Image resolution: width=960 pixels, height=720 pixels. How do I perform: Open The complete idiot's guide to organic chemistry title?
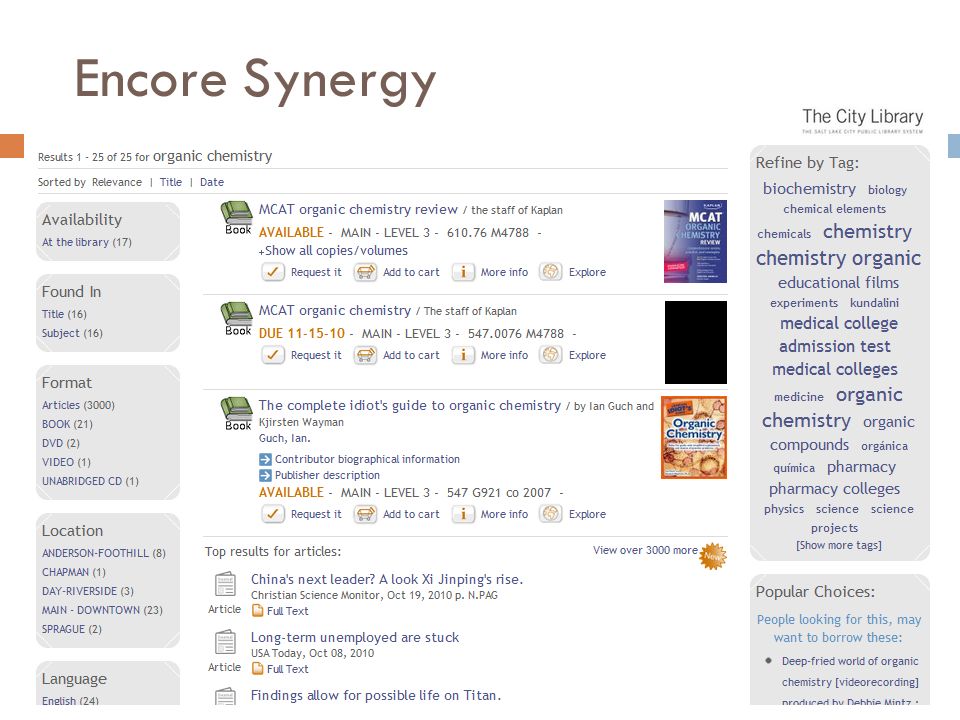pyautogui.click(x=410, y=405)
